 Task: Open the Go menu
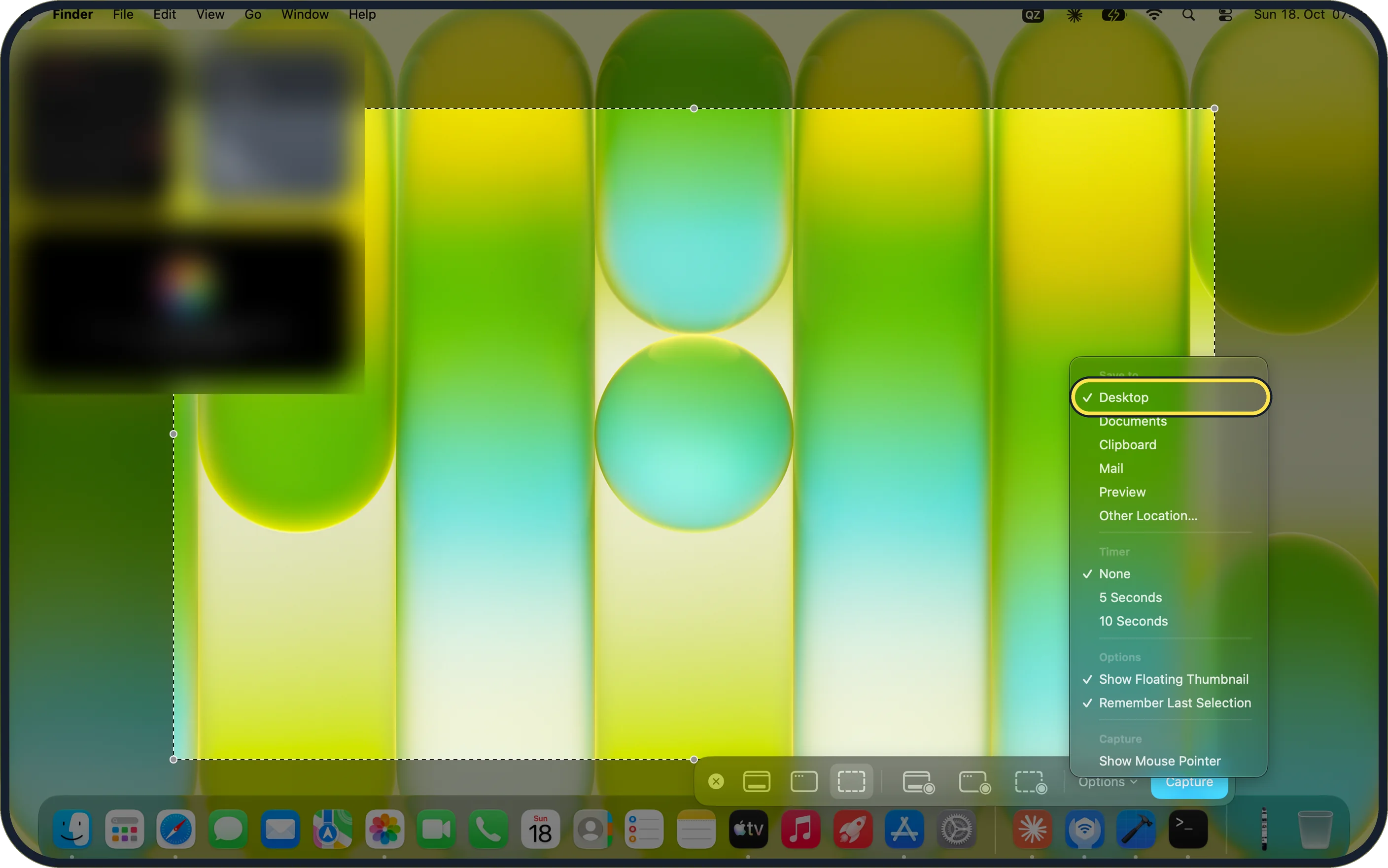pyautogui.click(x=253, y=14)
